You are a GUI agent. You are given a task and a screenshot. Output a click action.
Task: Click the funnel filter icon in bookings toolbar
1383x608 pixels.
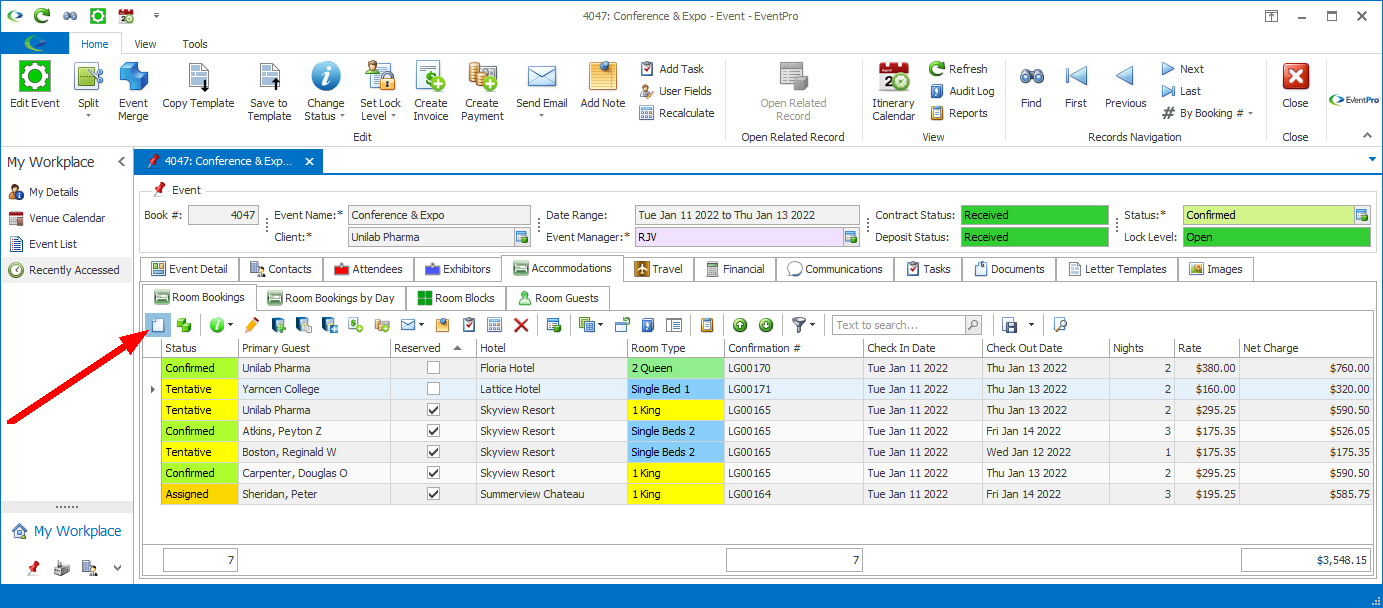799,325
